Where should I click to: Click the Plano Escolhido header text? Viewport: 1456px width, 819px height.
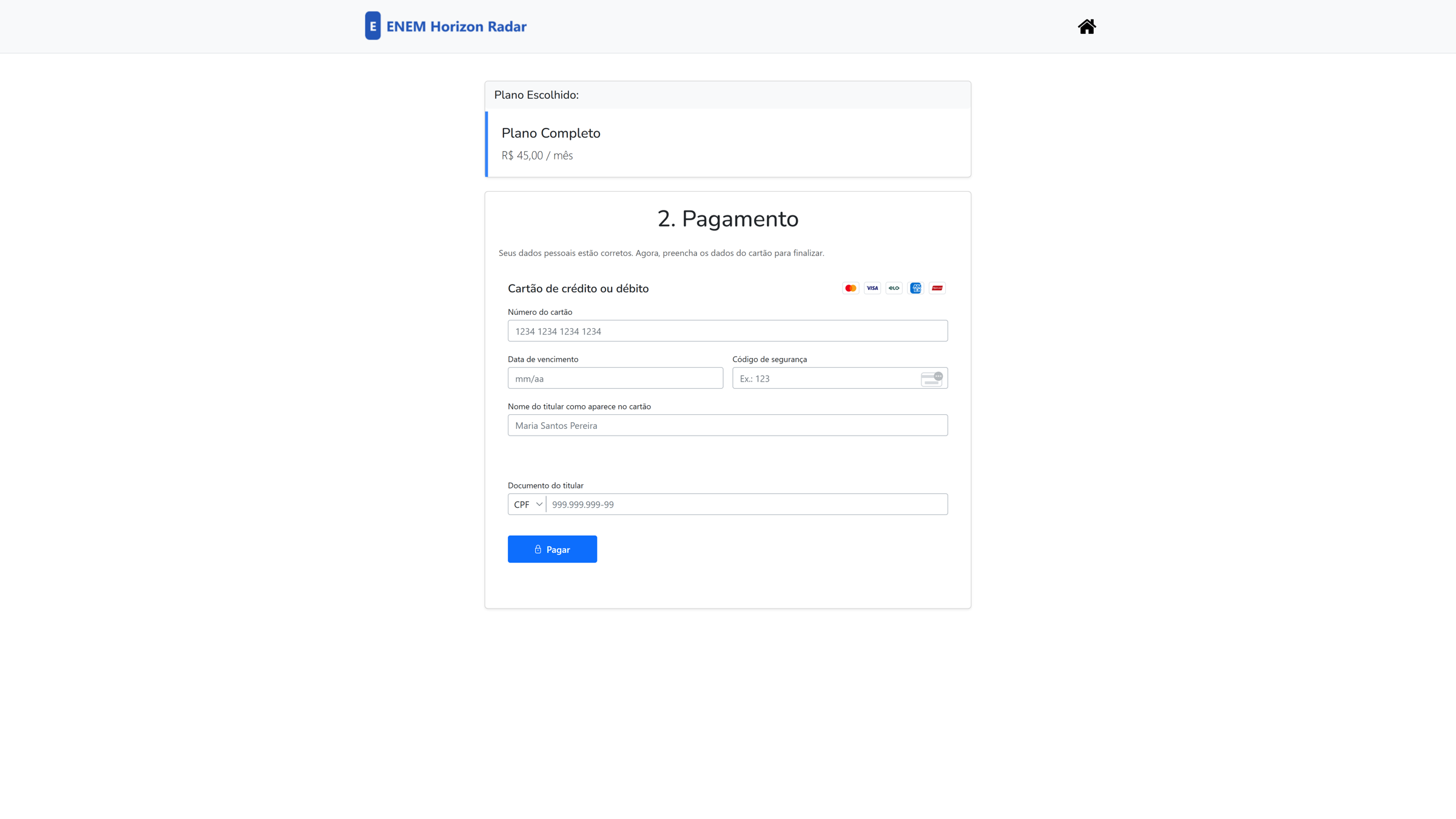pyautogui.click(x=536, y=95)
